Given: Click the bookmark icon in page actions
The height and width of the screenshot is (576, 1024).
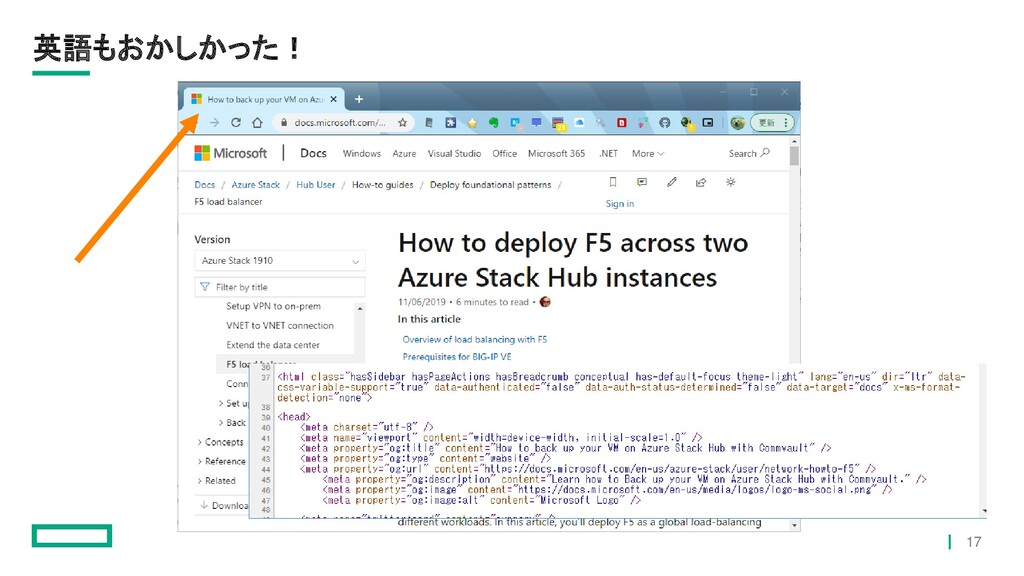Looking at the screenshot, I should click(613, 182).
